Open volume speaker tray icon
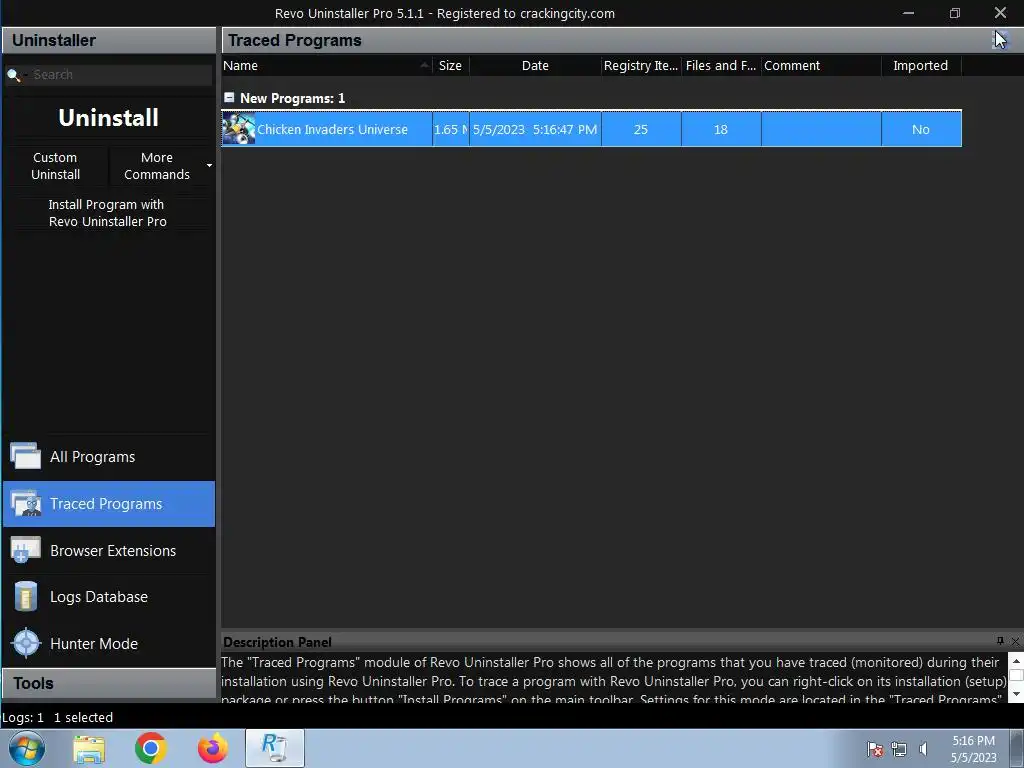 923,749
